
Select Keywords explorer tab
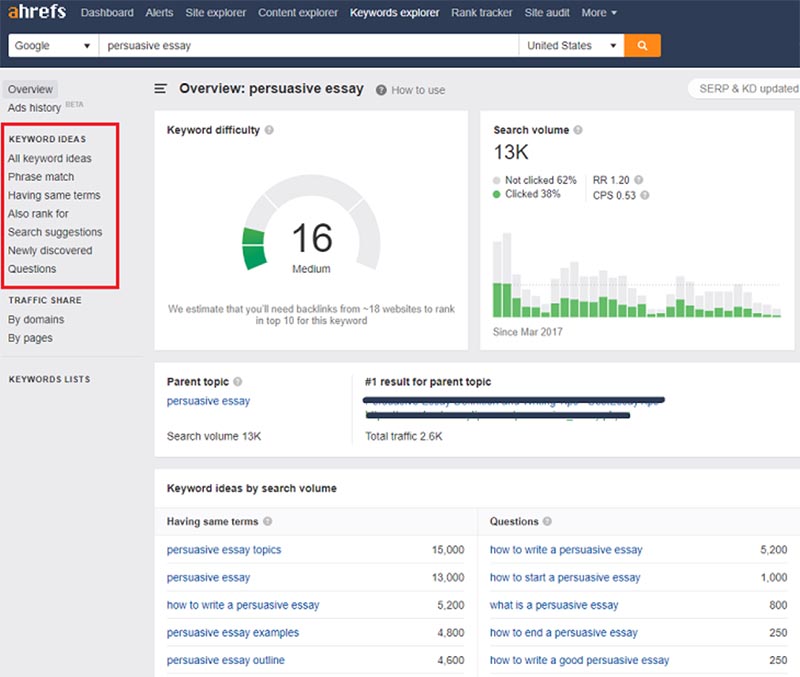pyautogui.click(x=394, y=13)
